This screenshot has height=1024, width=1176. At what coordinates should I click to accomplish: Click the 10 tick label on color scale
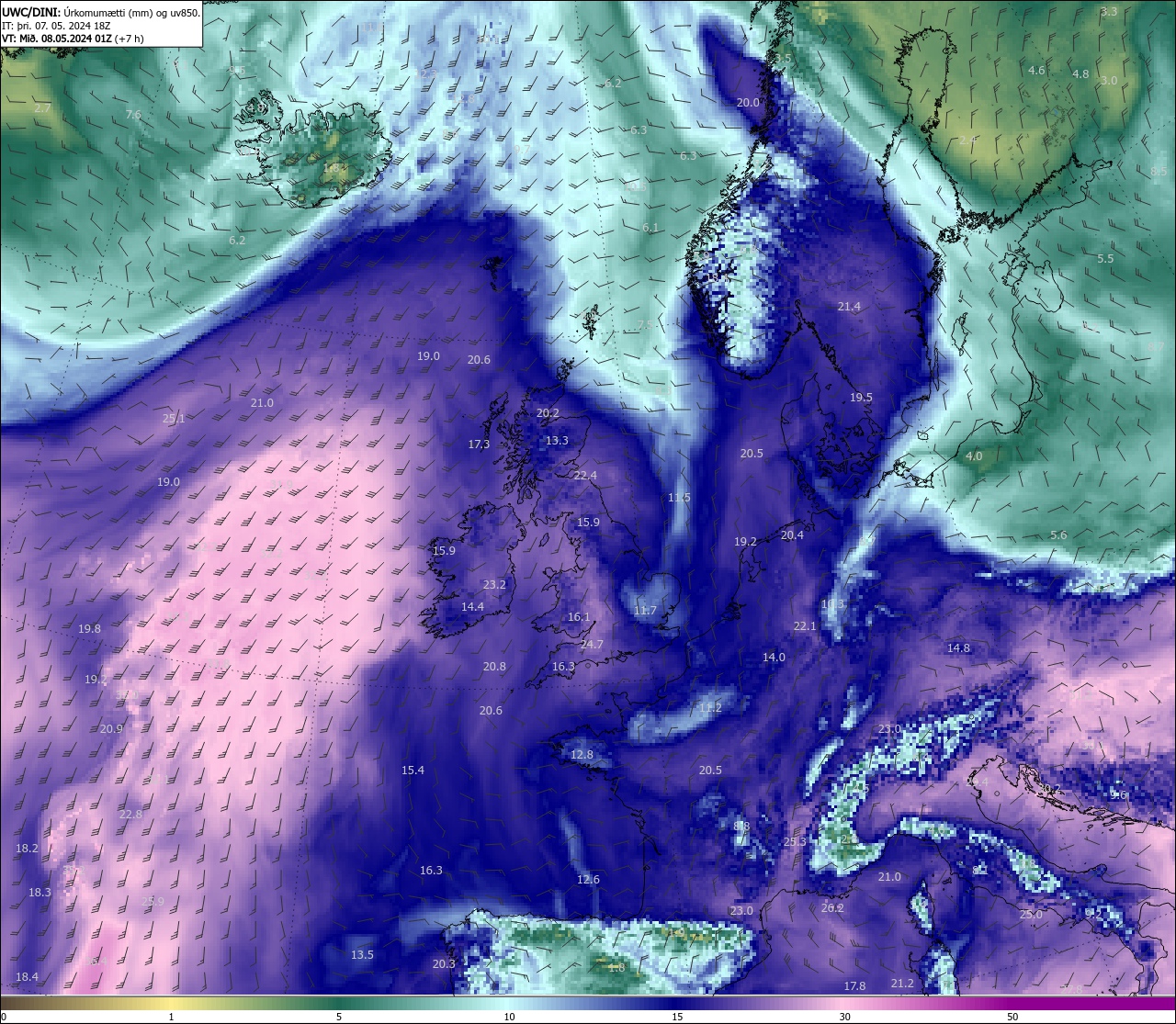509,1017
